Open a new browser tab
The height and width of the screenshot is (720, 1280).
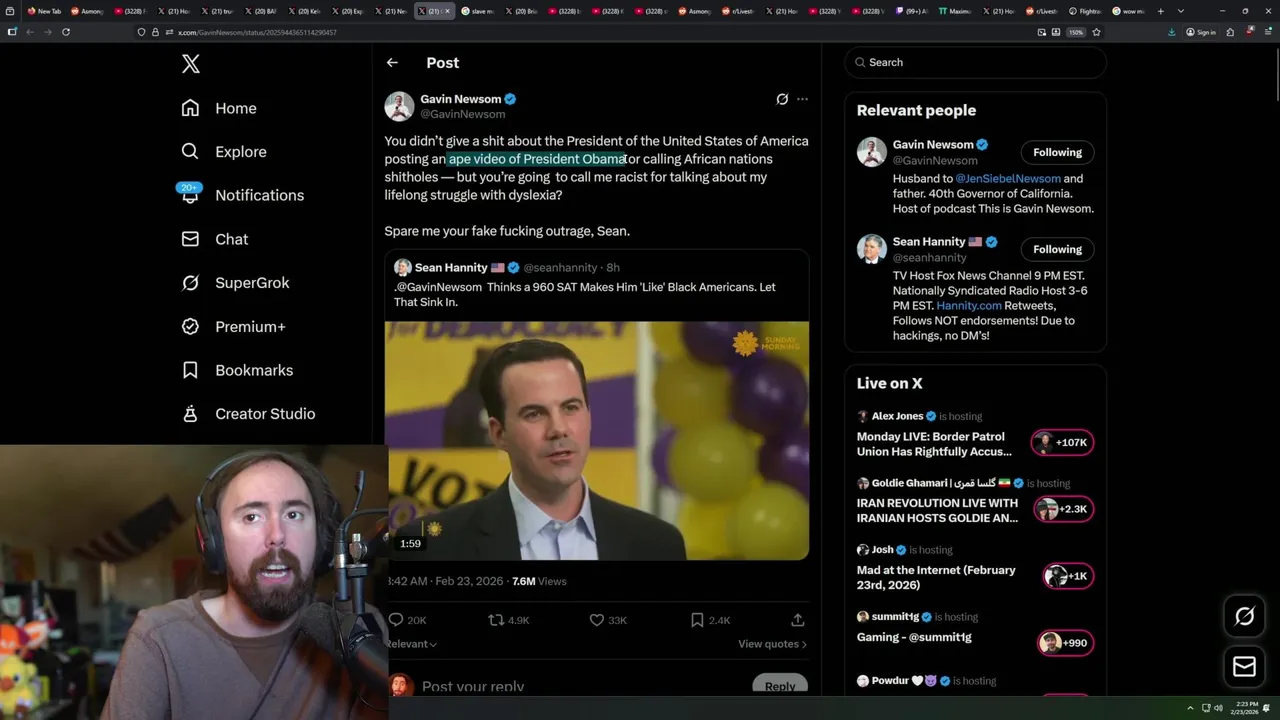(1160, 11)
